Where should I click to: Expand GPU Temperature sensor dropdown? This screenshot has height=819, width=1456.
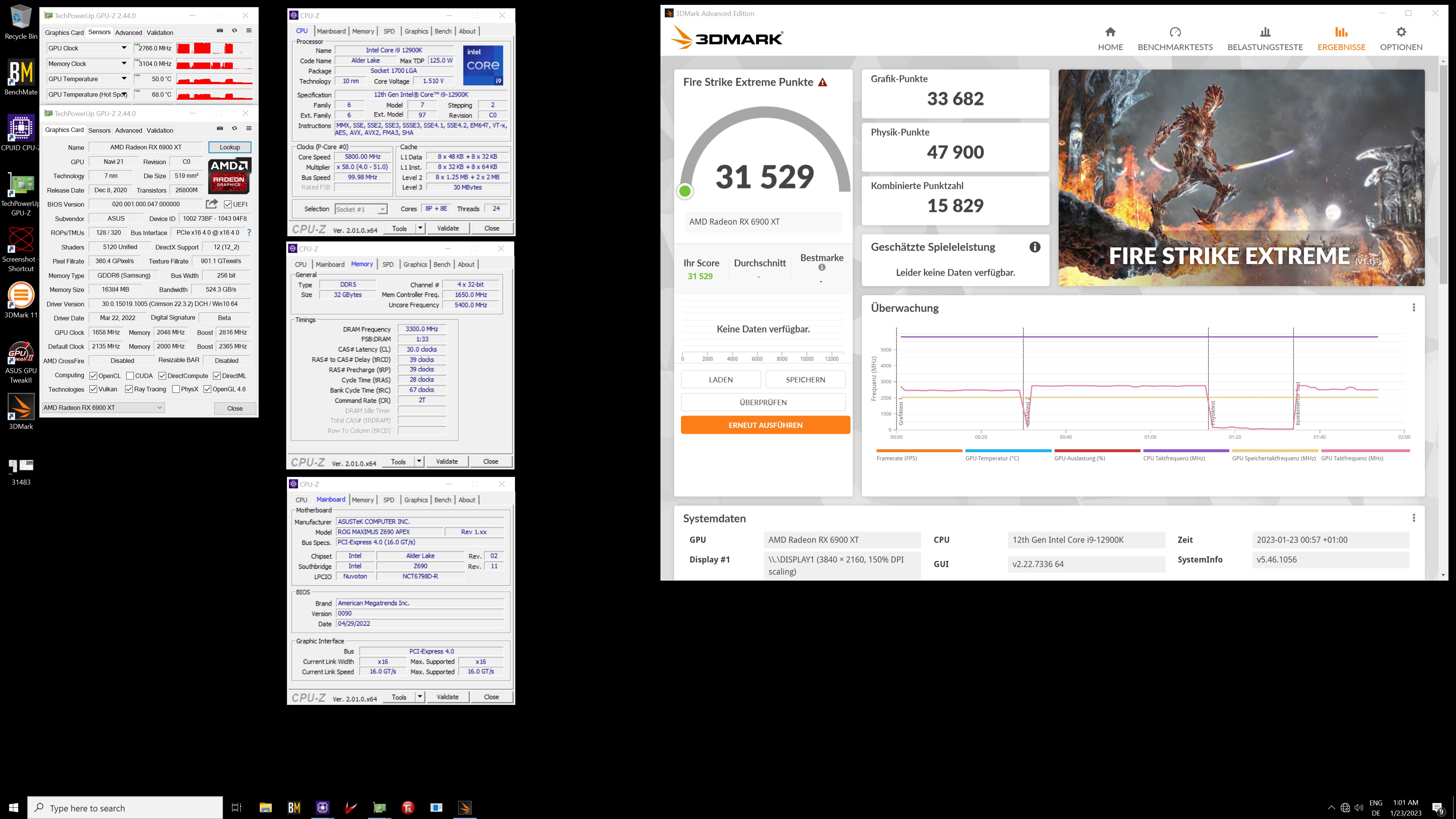(x=124, y=78)
